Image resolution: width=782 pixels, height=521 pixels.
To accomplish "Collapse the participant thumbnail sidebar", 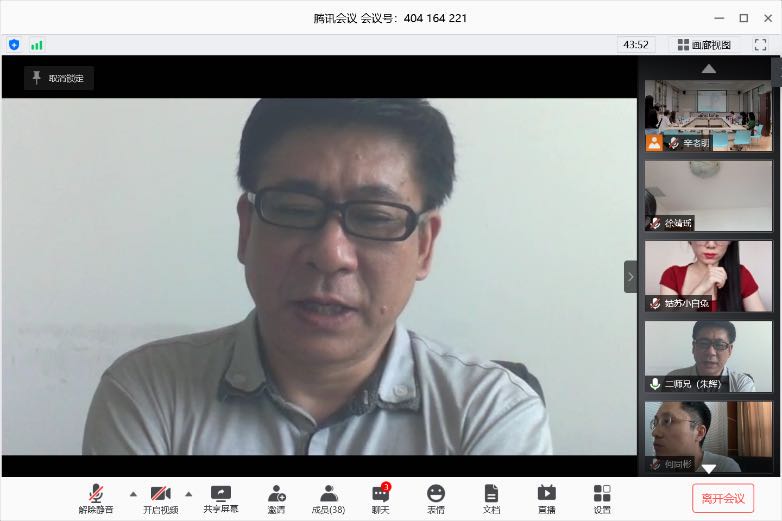I will click(630, 276).
